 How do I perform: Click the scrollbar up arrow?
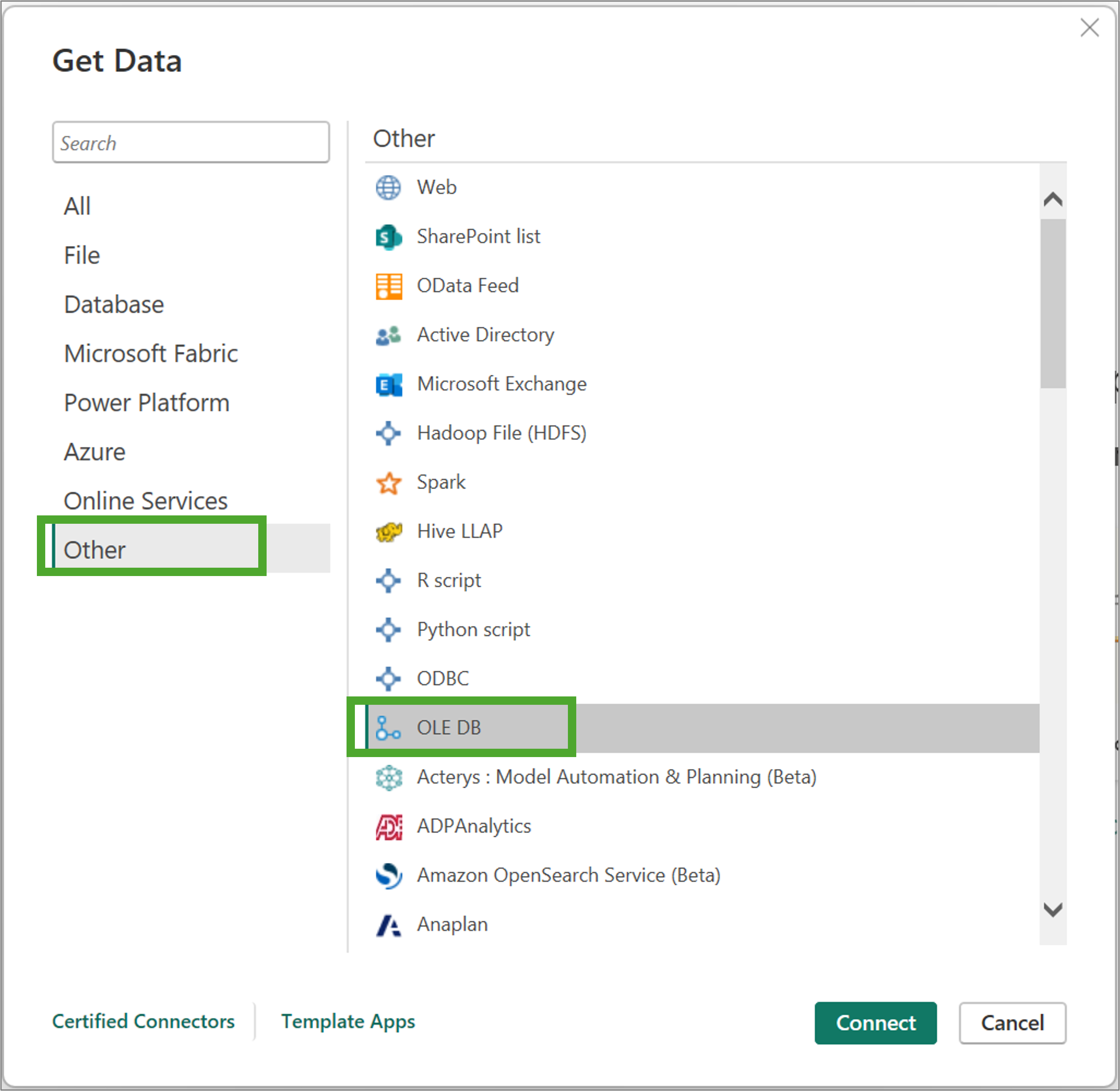tap(1053, 199)
